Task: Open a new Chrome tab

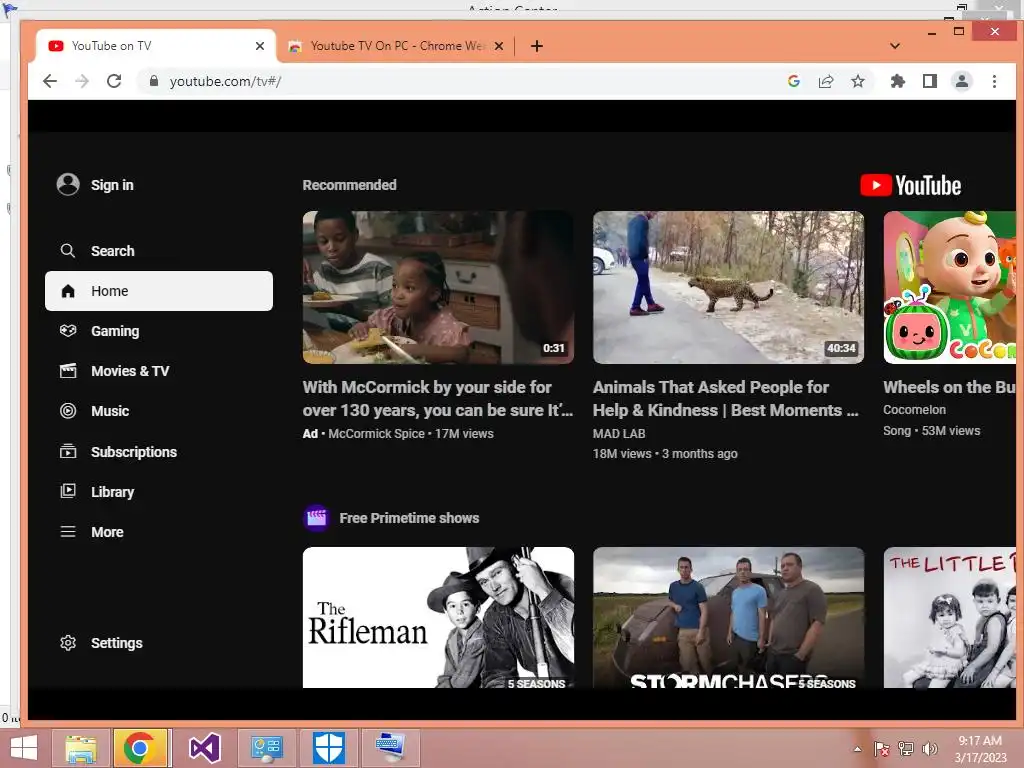Action: (x=537, y=46)
